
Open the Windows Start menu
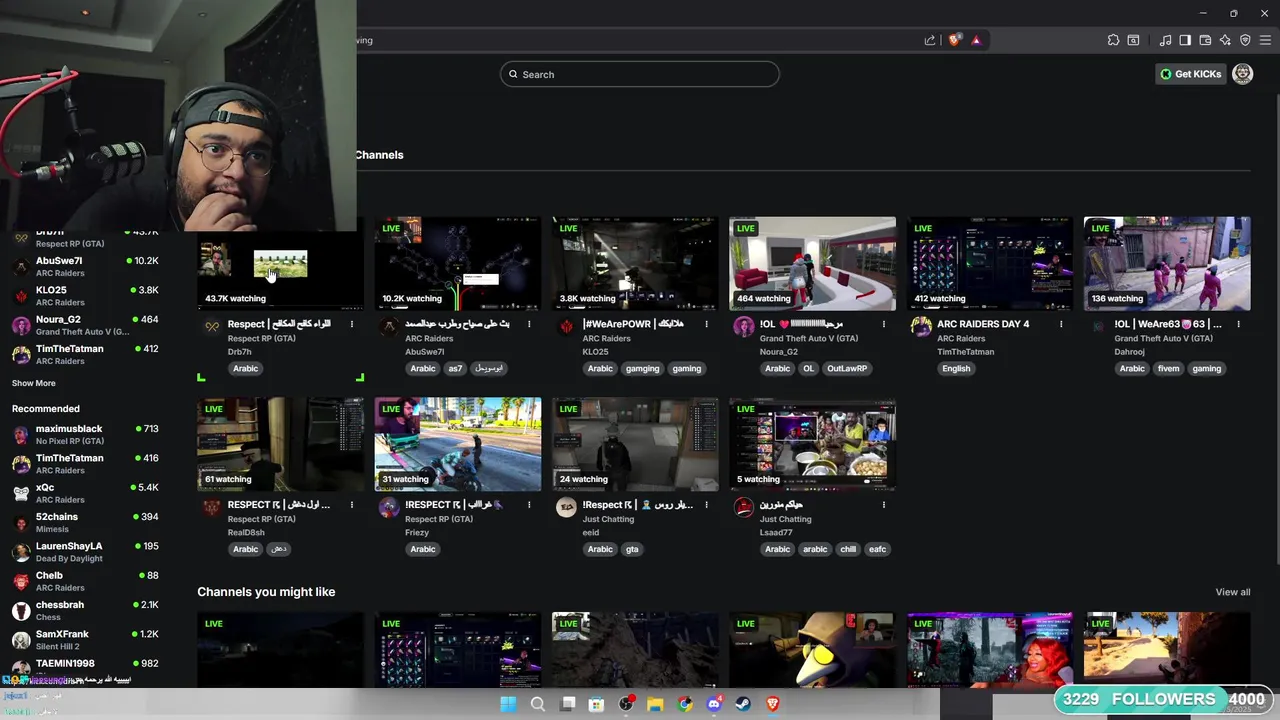pyautogui.click(x=508, y=704)
